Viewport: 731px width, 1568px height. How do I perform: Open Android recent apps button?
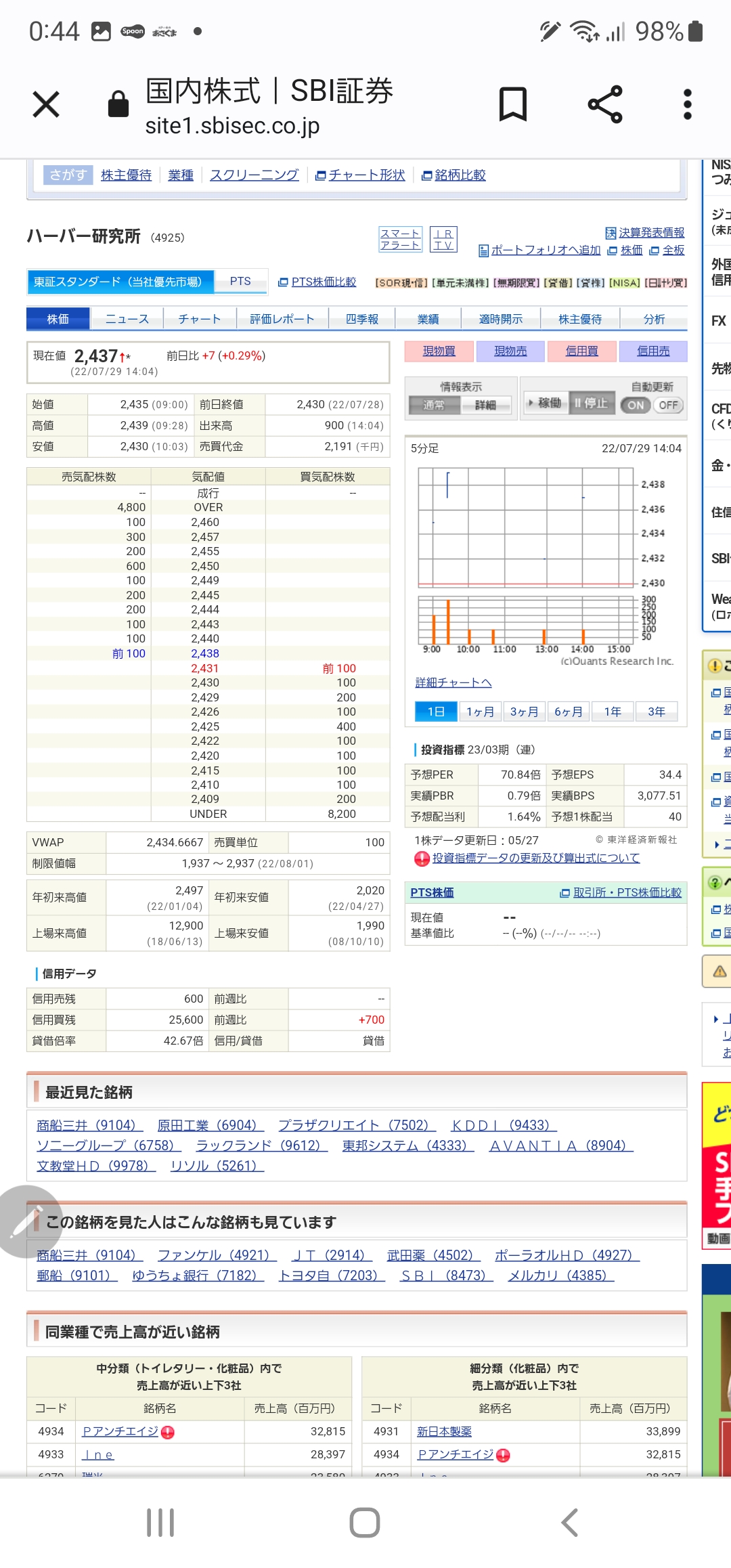(160, 1523)
